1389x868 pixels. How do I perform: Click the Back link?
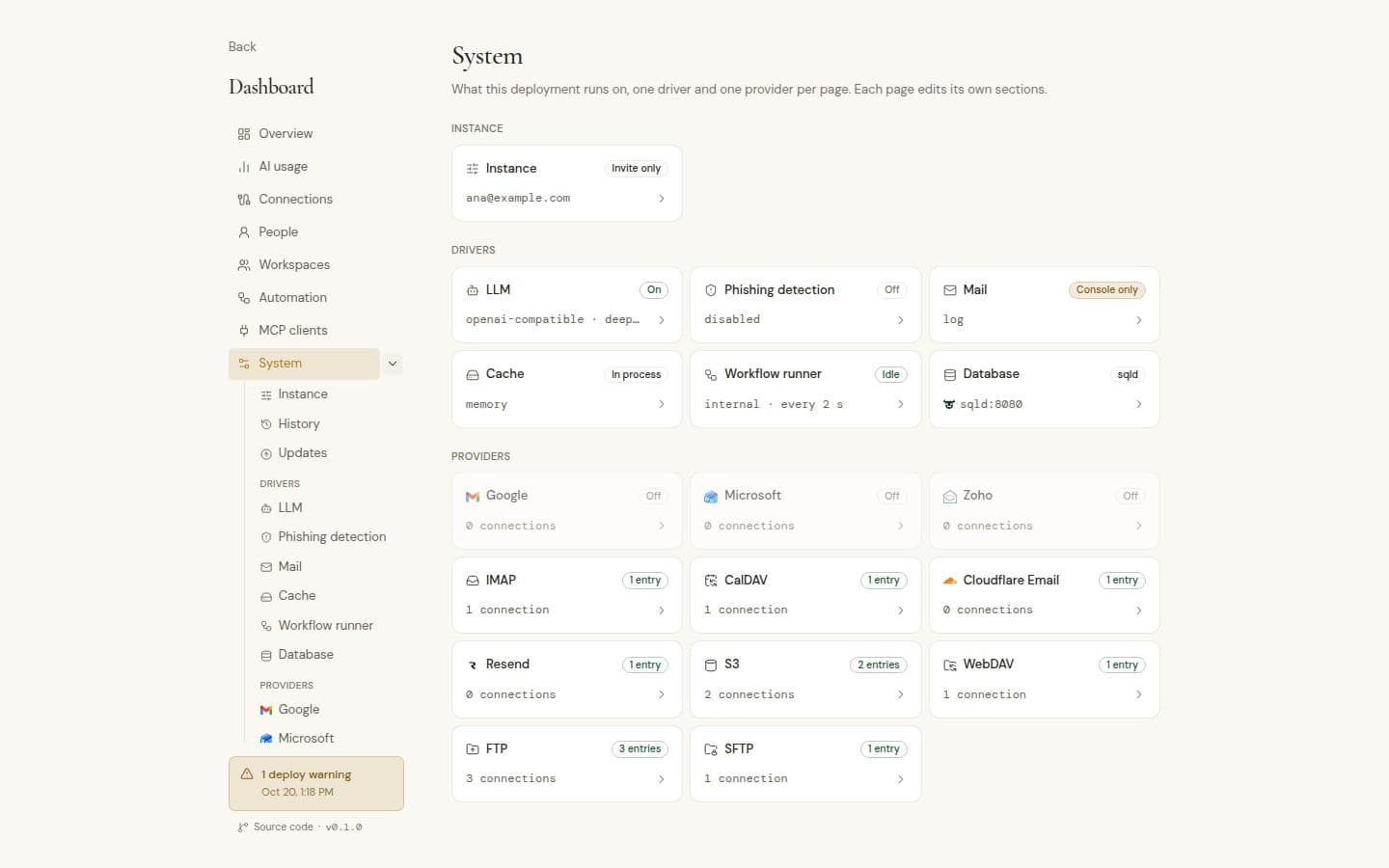click(x=242, y=46)
